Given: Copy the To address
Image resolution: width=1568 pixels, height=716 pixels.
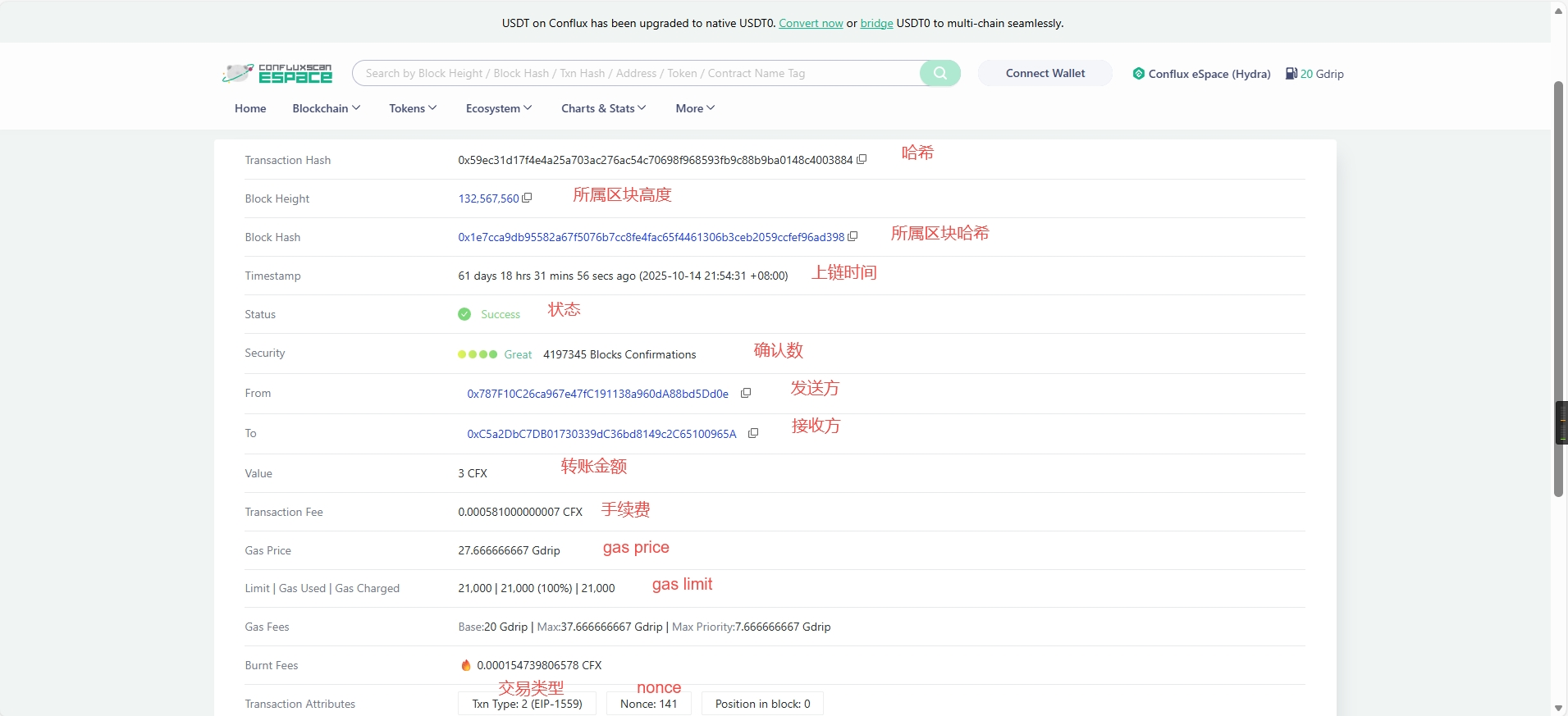Looking at the screenshot, I should pos(753,433).
